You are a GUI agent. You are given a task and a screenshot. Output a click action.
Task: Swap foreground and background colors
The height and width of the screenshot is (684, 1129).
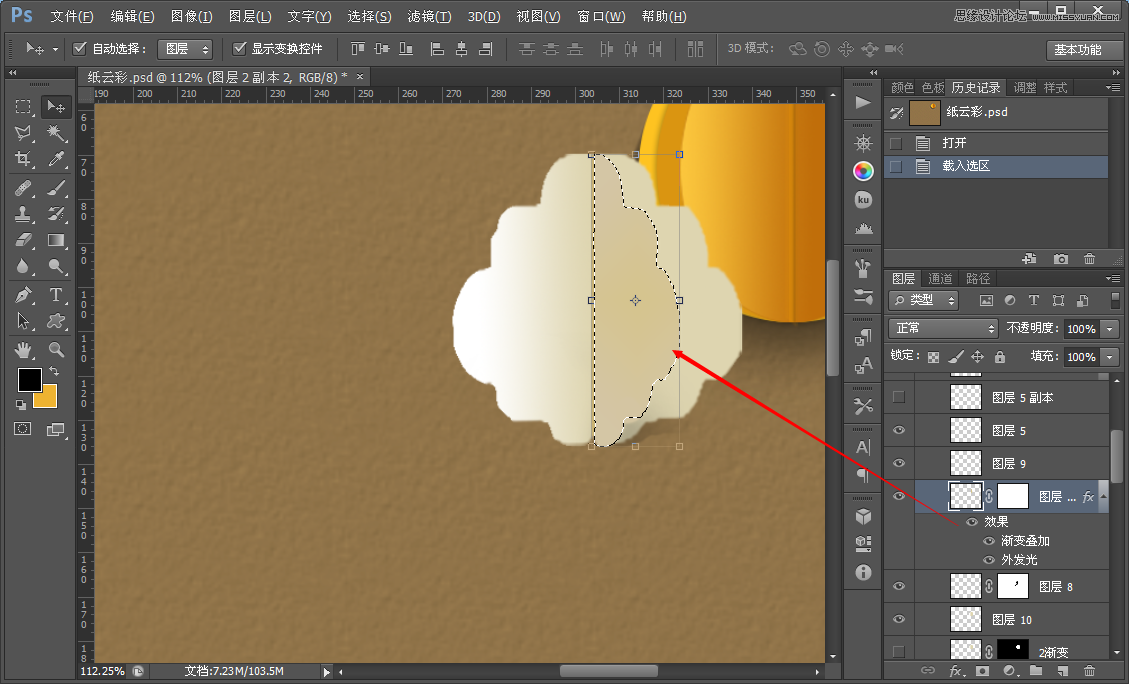point(53,372)
